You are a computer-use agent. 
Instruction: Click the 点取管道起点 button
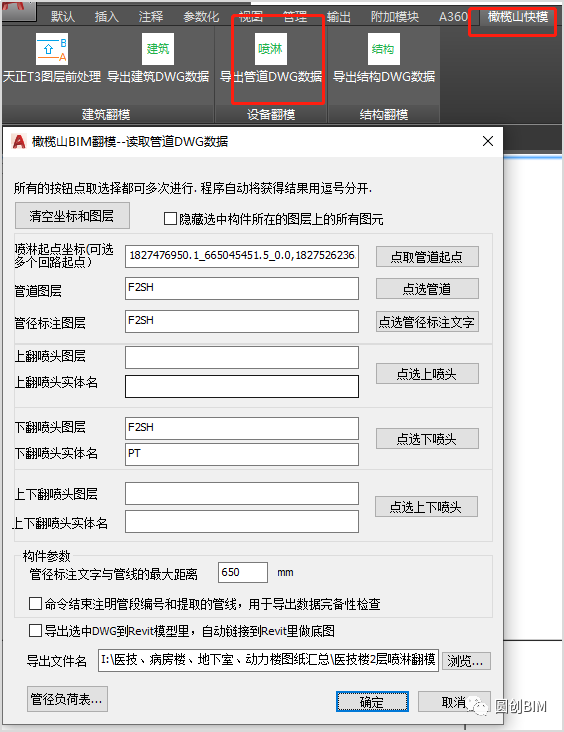(x=427, y=257)
